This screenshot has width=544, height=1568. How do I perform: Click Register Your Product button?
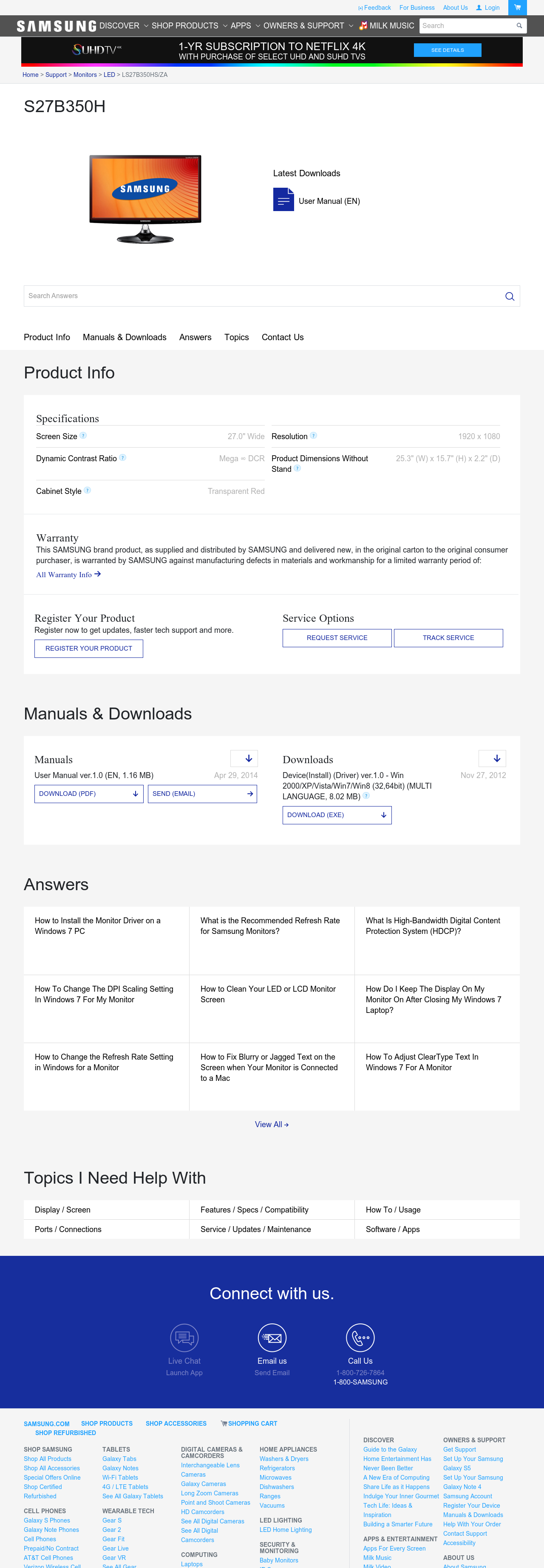89,649
